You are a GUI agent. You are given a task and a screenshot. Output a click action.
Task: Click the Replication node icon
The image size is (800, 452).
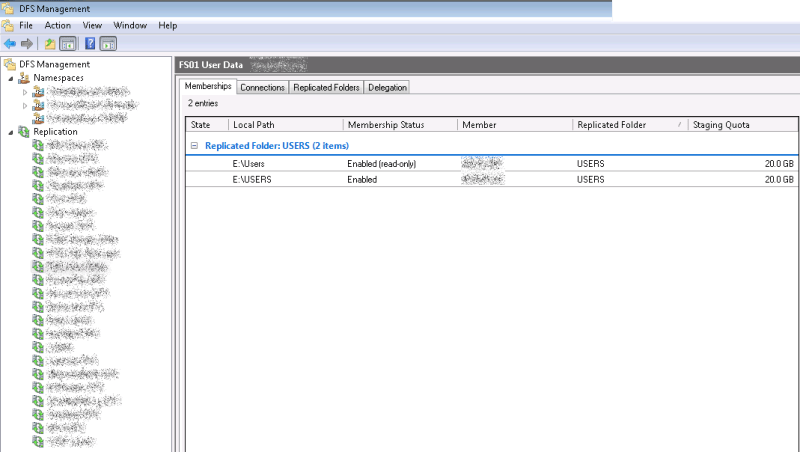coord(24,132)
